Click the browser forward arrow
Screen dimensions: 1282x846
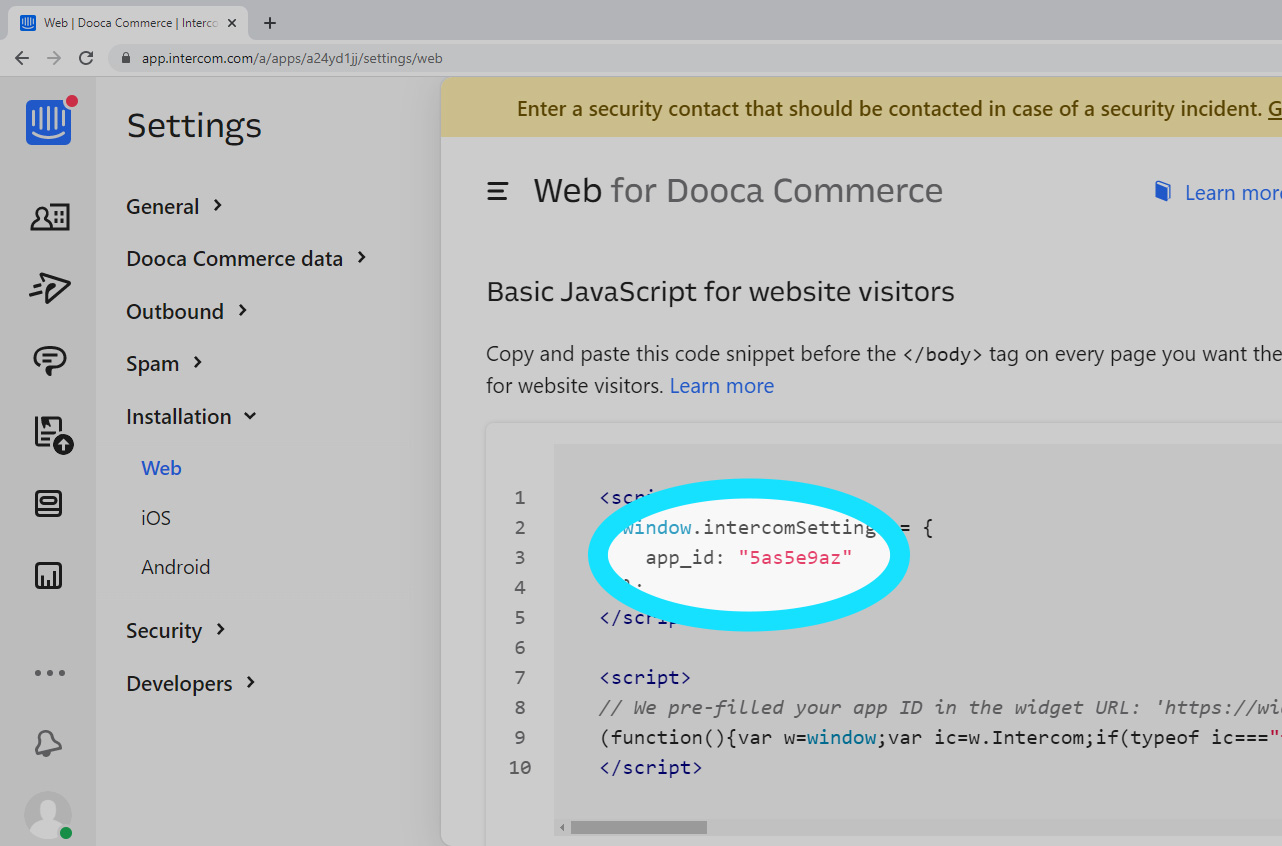click(x=54, y=58)
